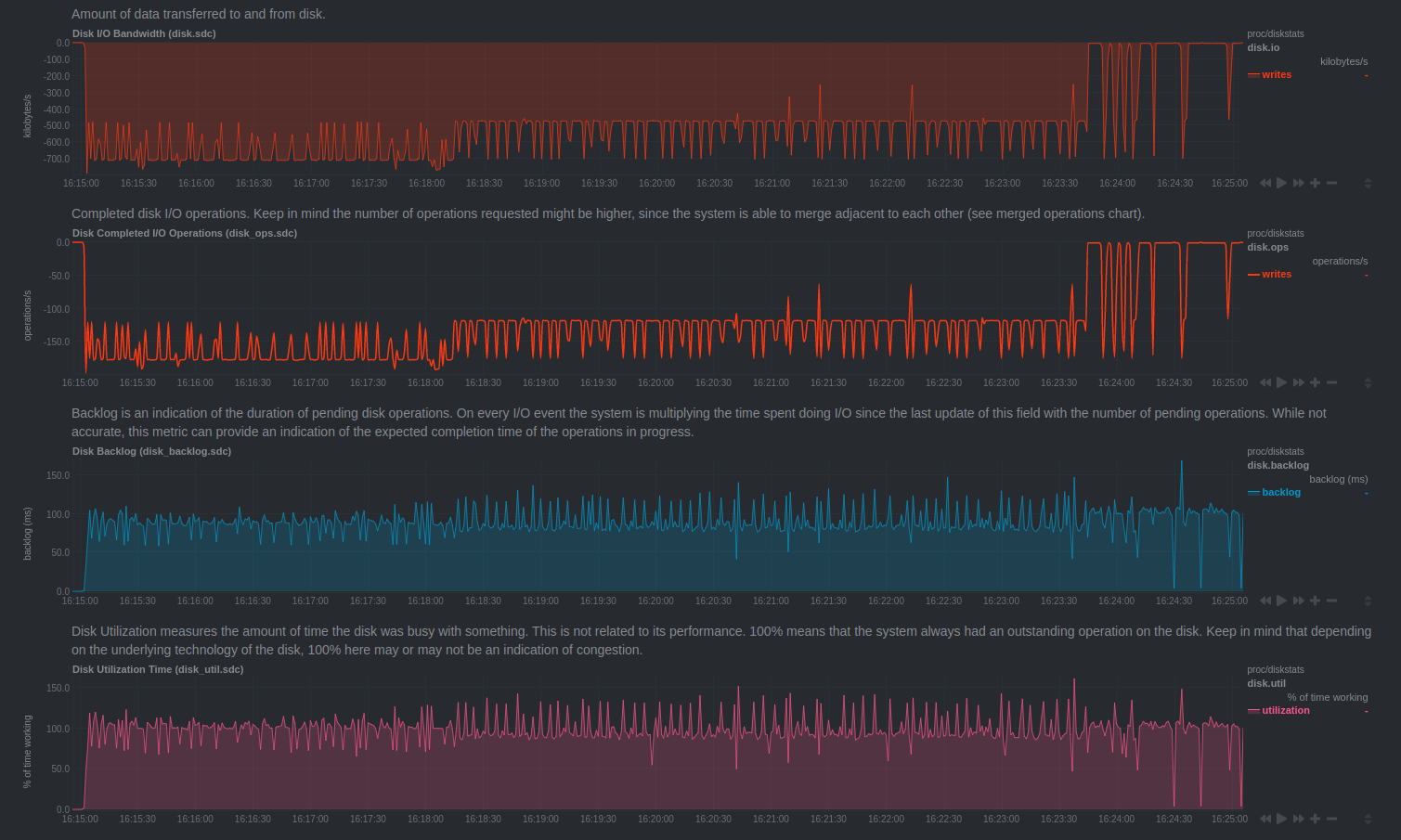Reset the Disk I/O Bandwidth chart with play
Image resolution: width=1401 pixels, height=840 pixels.
coord(1281,183)
